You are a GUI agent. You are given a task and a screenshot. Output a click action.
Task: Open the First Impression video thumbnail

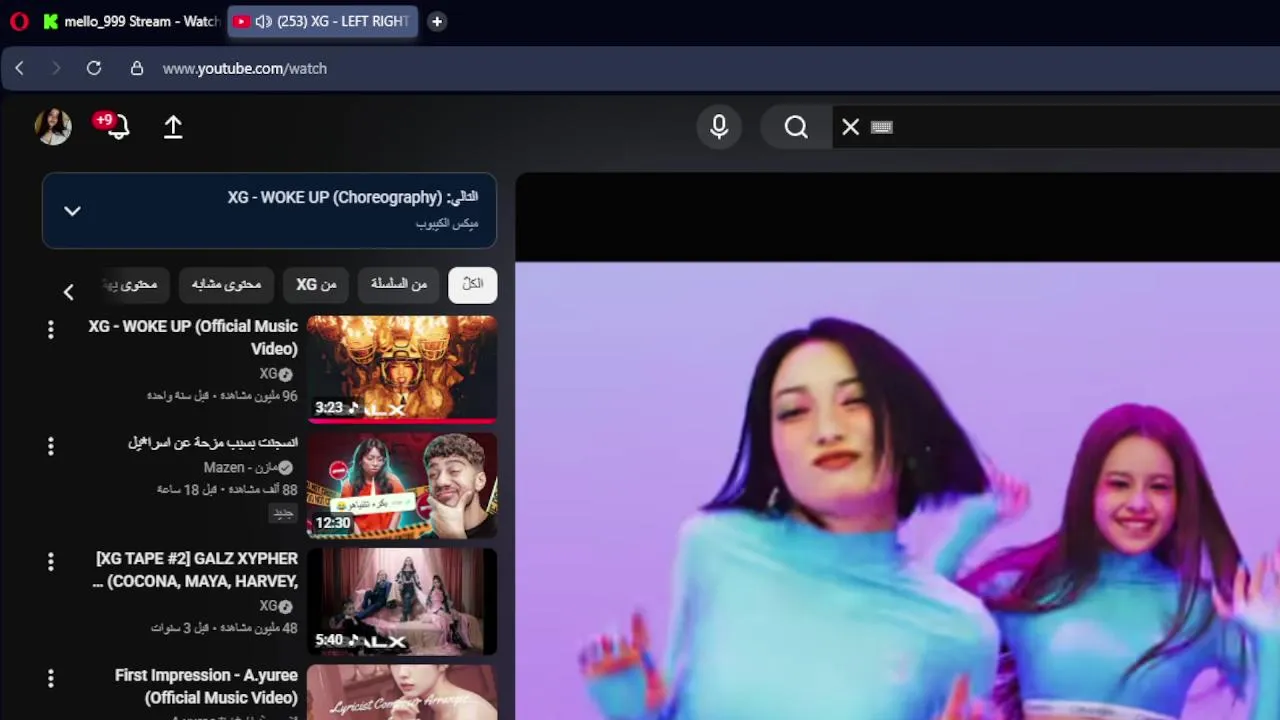click(x=401, y=692)
